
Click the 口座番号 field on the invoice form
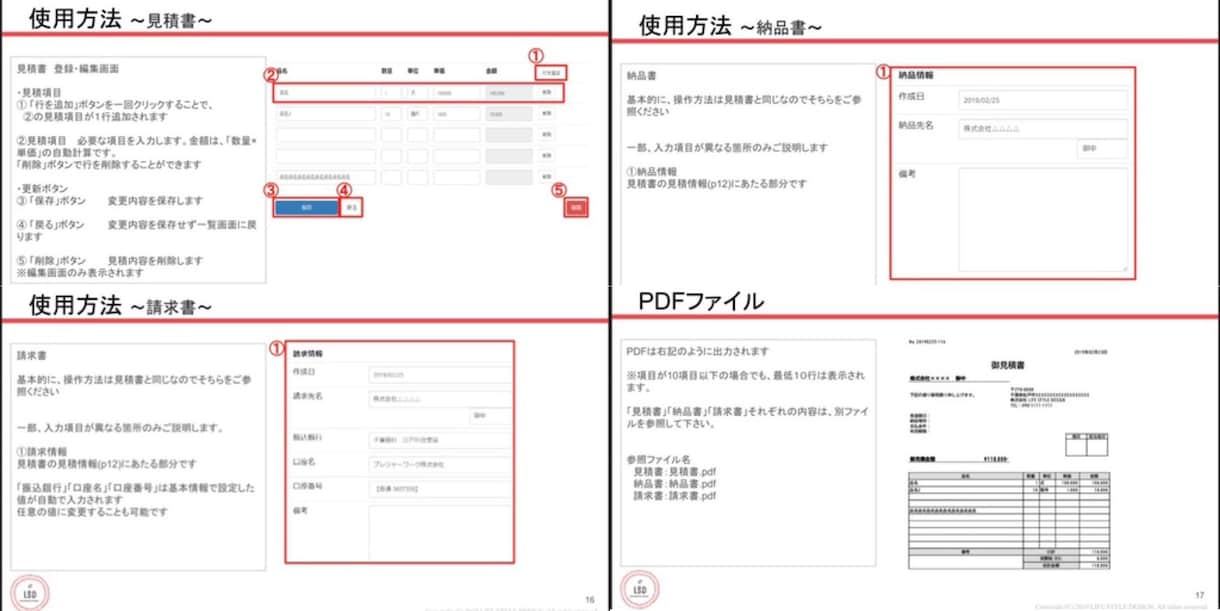tap(440, 487)
